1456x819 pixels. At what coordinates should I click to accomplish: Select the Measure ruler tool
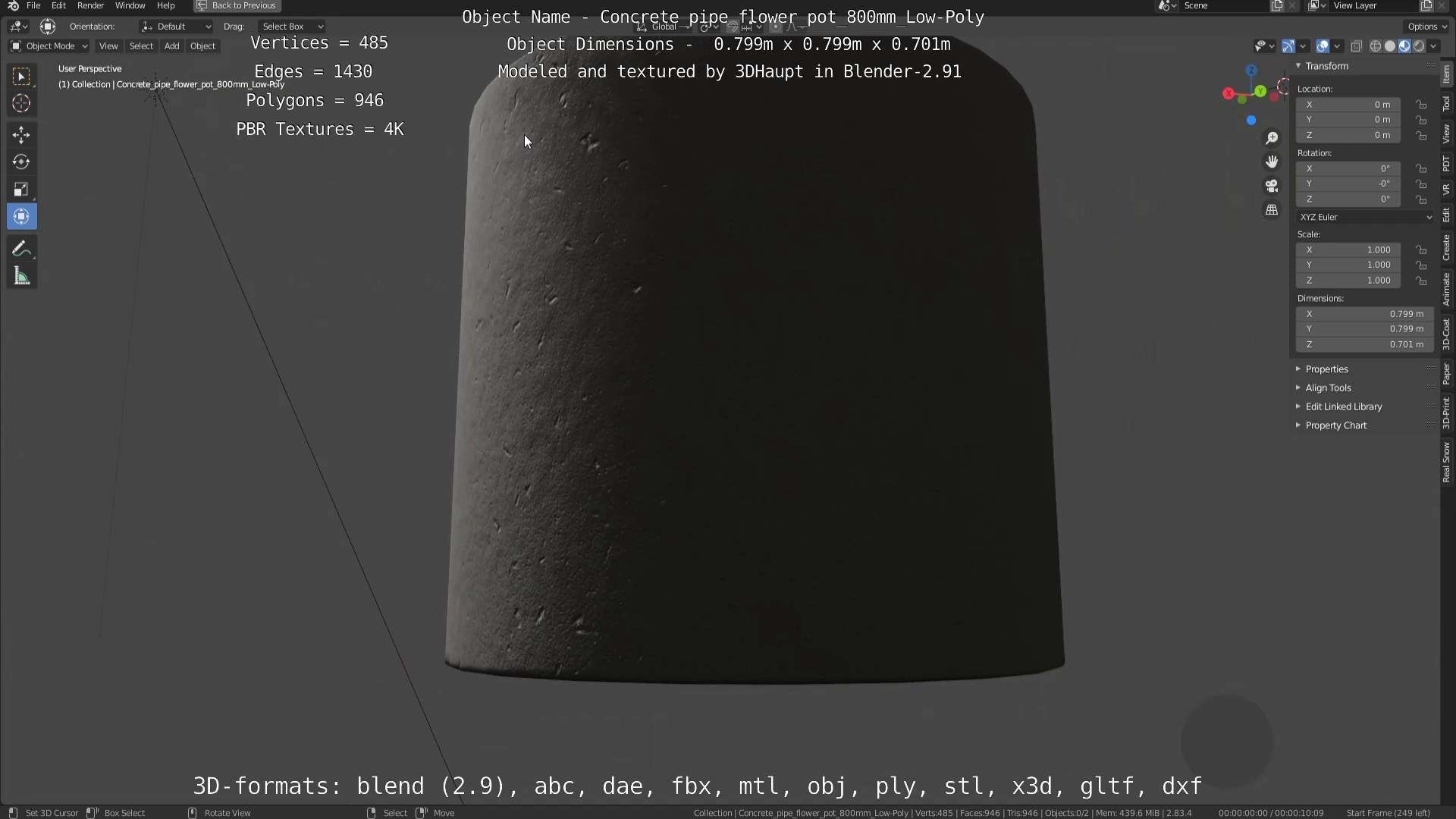pyautogui.click(x=21, y=277)
